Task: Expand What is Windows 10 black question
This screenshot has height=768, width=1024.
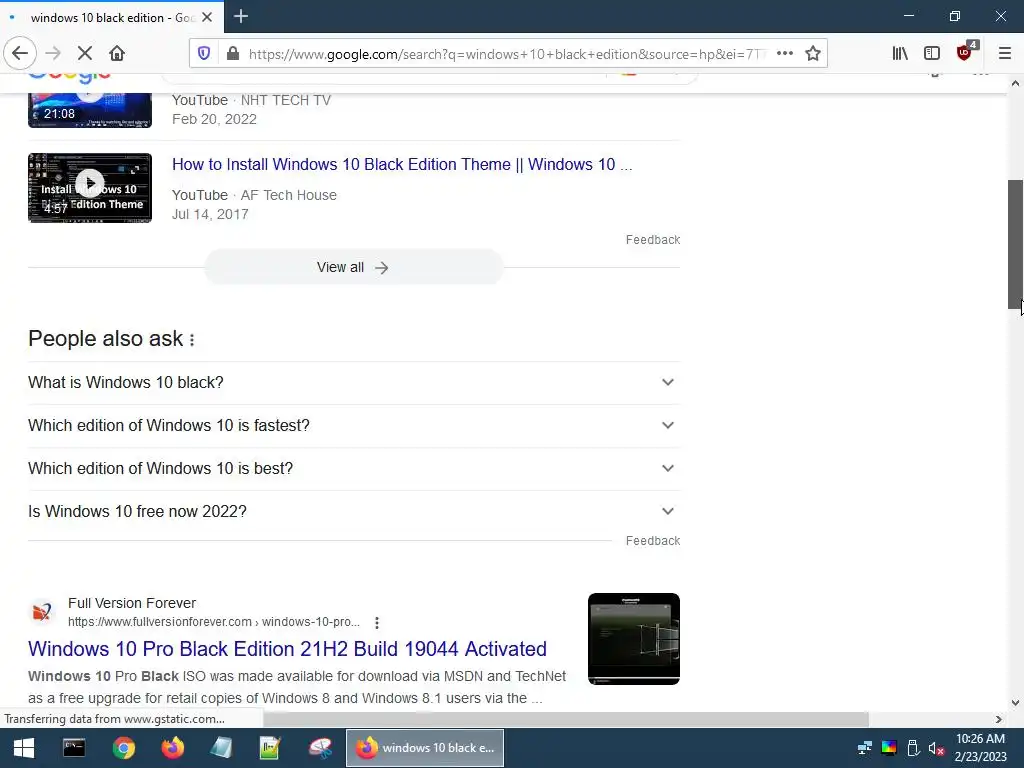Action: [x=353, y=382]
